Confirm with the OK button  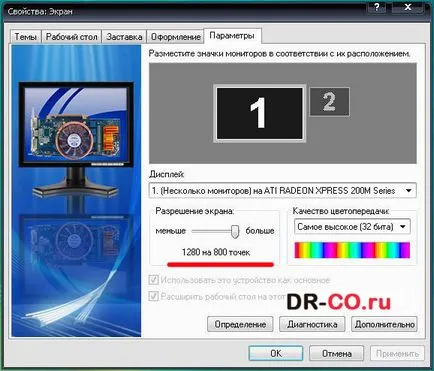coord(276,353)
